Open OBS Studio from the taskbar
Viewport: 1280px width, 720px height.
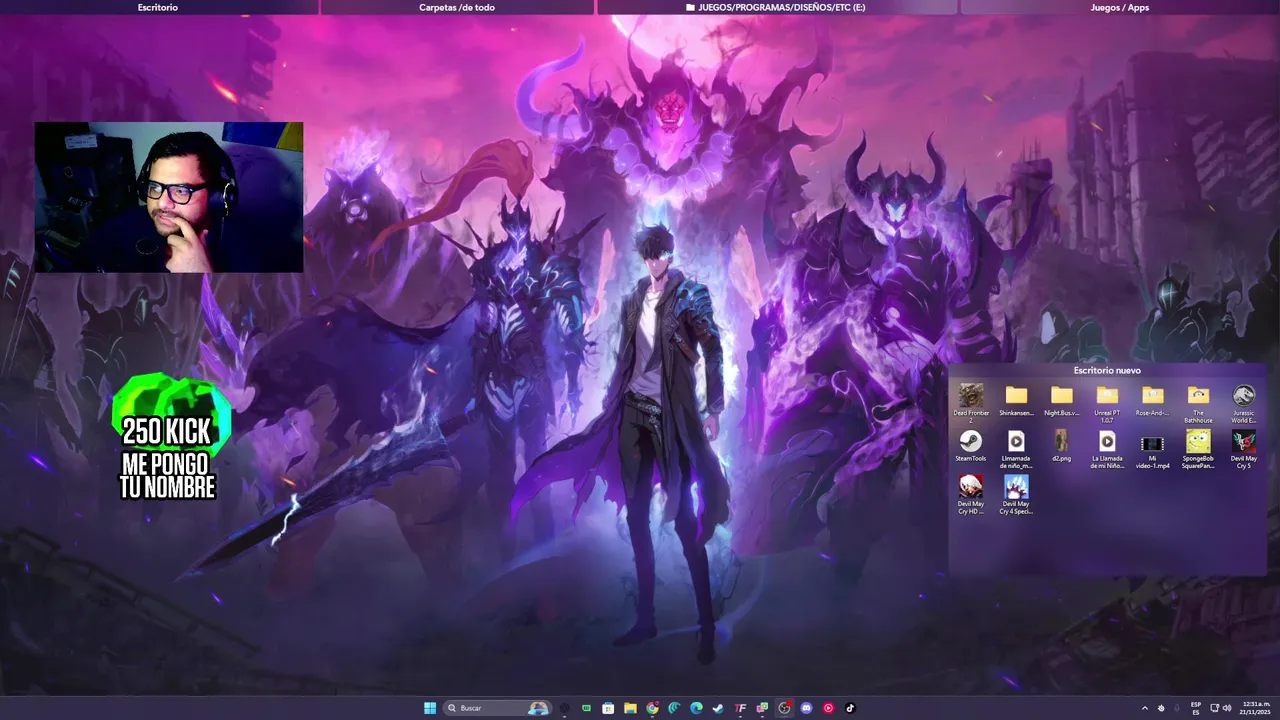(784, 708)
